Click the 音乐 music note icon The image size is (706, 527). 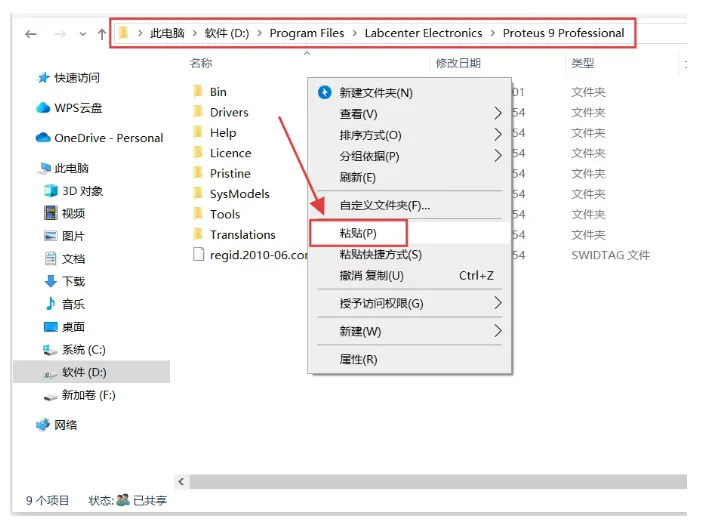pos(51,304)
